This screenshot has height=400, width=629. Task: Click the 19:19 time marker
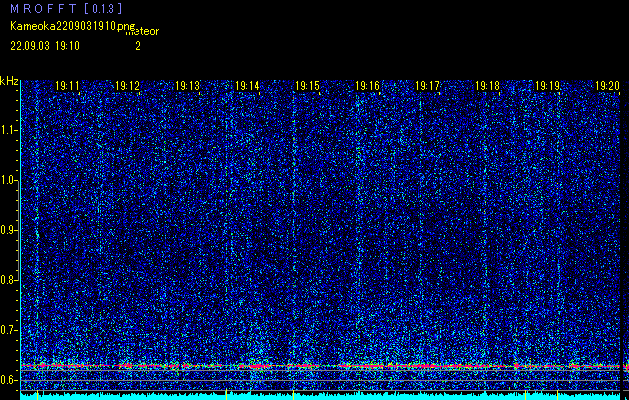[547, 86]
